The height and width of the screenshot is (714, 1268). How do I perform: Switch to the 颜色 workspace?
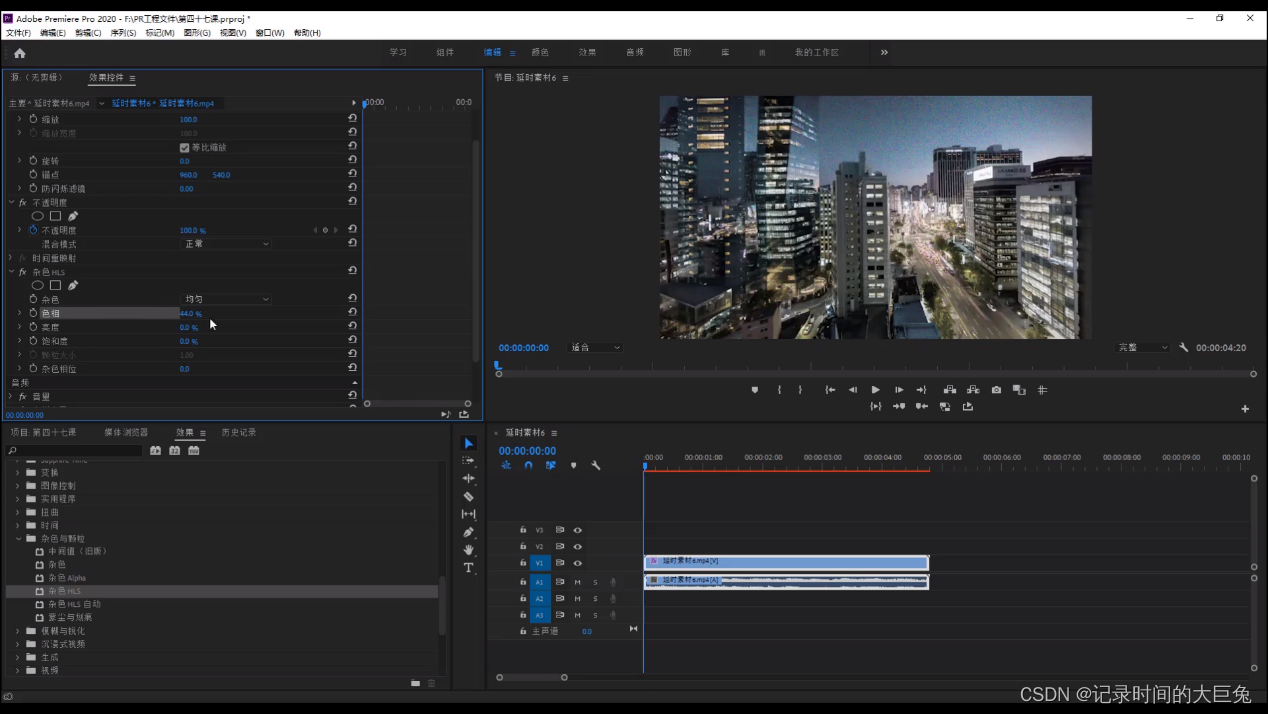click(540, 52)
